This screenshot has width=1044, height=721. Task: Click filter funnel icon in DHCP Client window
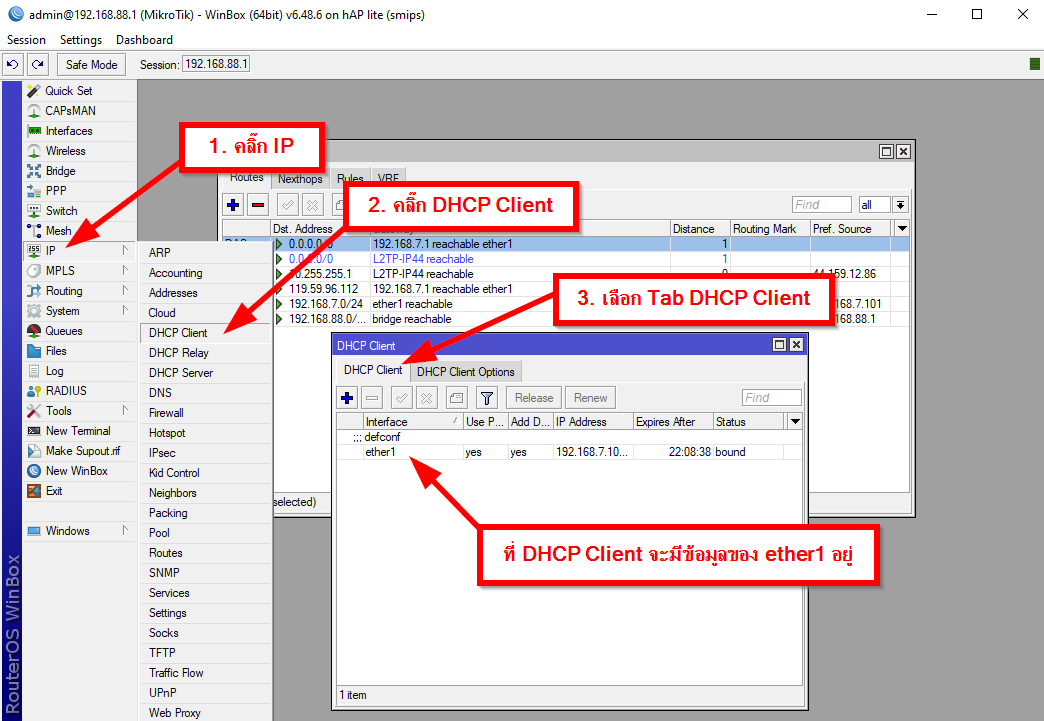[x=487, y=398]
